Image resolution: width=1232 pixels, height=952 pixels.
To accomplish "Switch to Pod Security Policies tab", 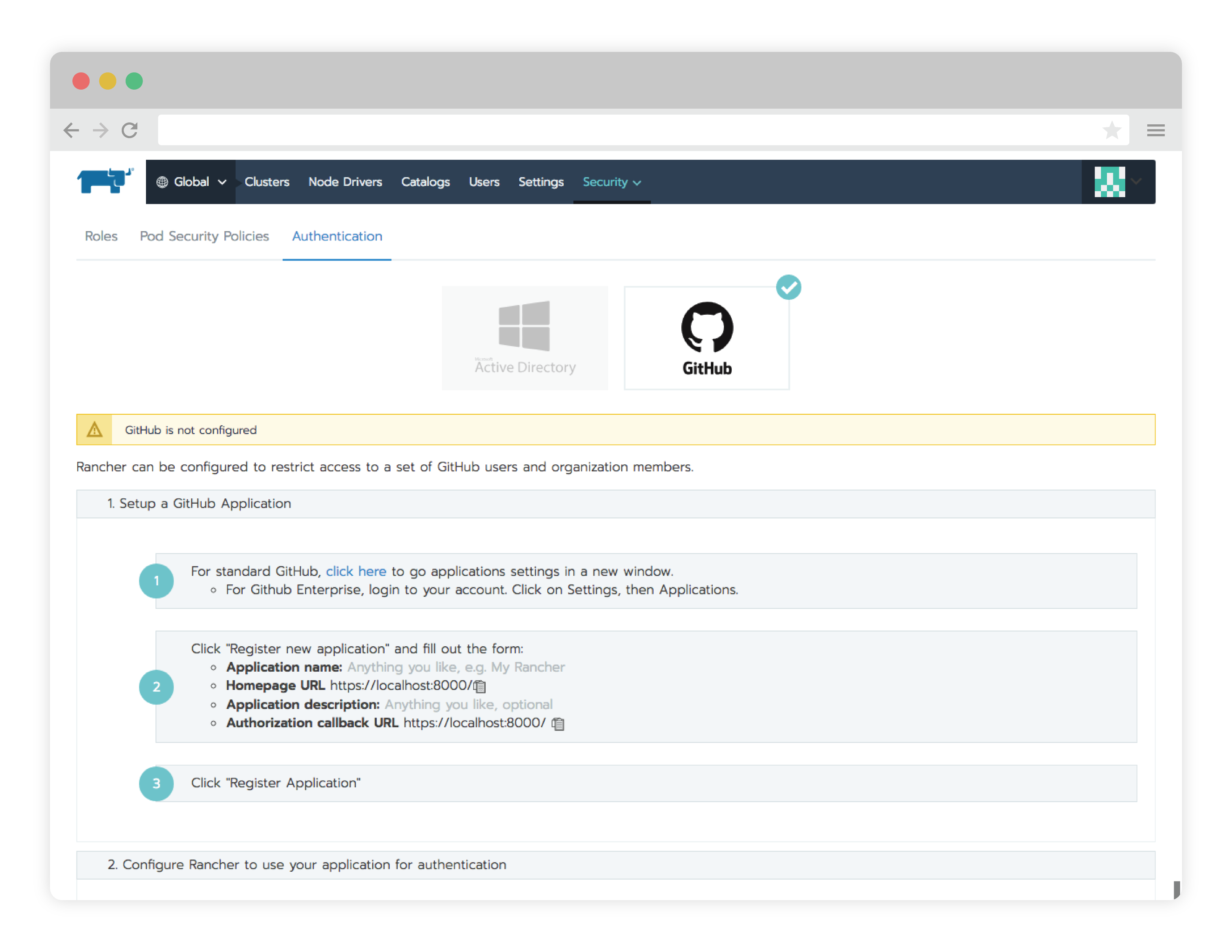I will pyautogui.click(x=204, y=236).
